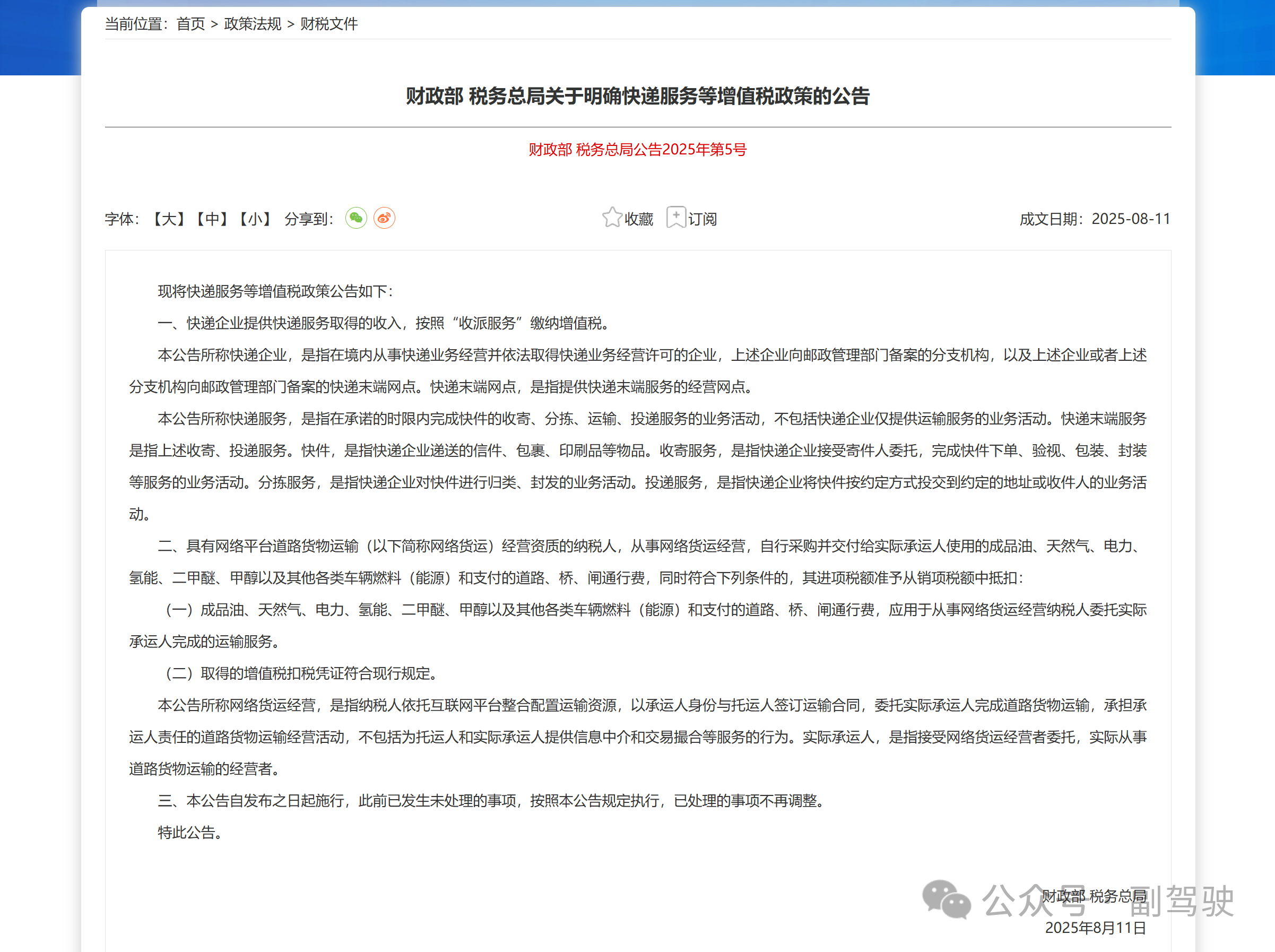The height and width of the screenshot is (952, 1275).
Task: Click 当前位置 label in breadcrumb
Action: pos(137,24)
